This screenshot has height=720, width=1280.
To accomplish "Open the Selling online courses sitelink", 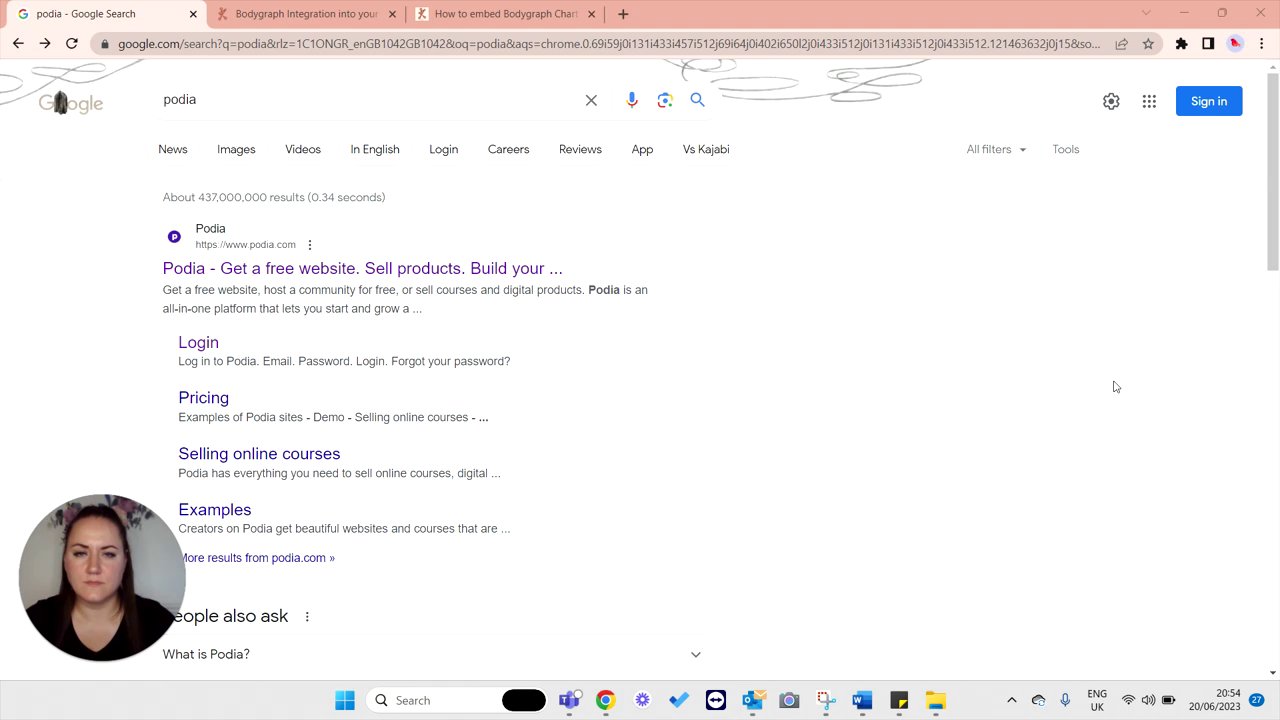I will click(x=259, y=454).
